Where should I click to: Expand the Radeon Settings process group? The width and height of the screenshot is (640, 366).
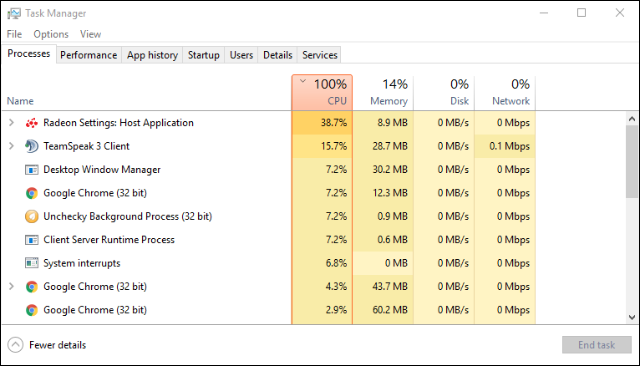(11, 122)
